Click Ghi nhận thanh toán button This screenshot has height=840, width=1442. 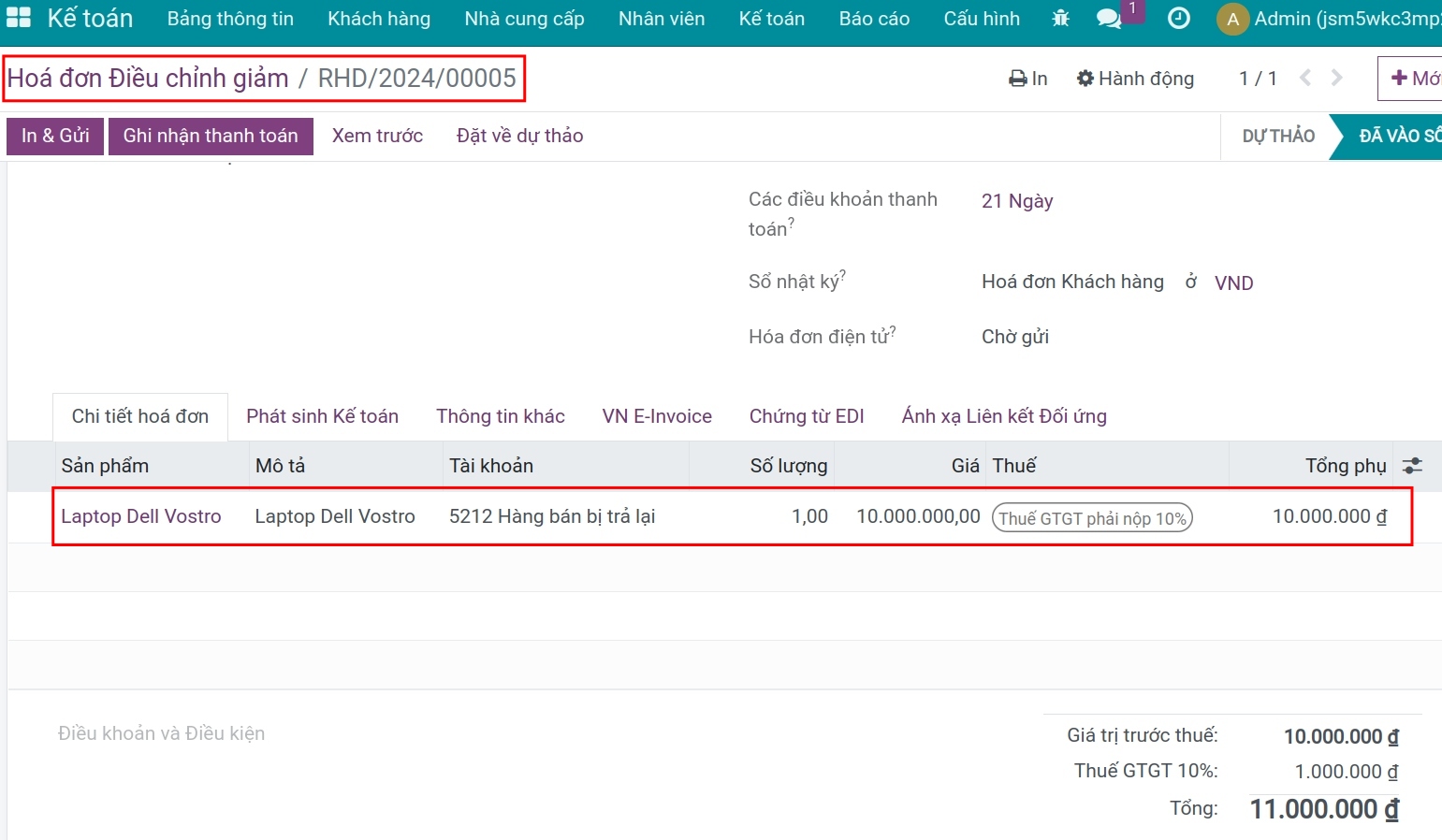(211, 136)
